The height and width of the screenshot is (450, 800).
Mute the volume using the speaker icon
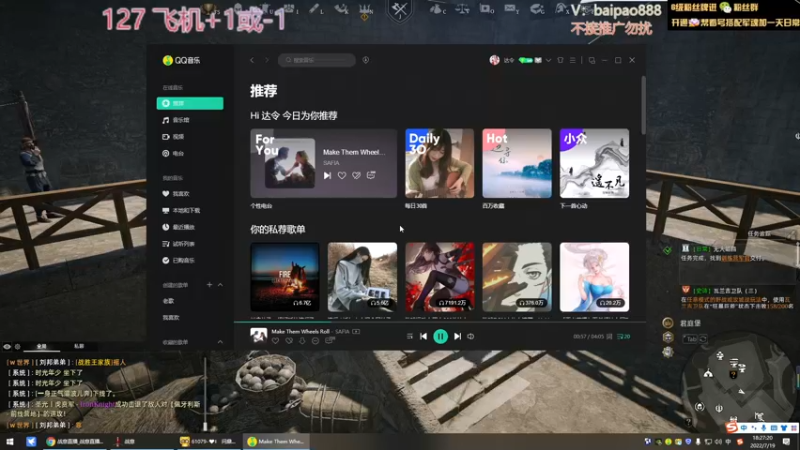pos(471,337)
